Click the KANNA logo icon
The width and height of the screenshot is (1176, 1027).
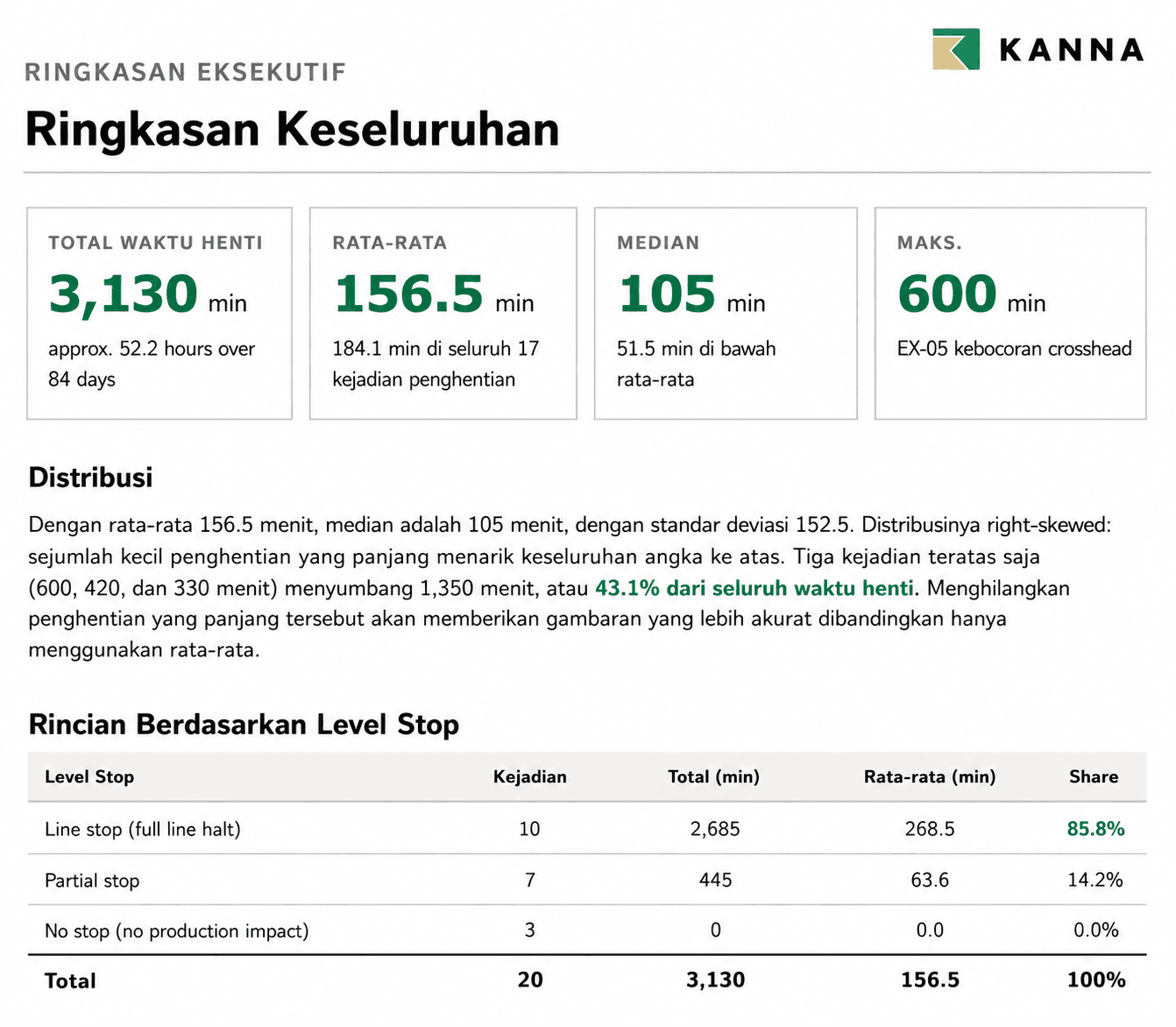click(956, 49)
